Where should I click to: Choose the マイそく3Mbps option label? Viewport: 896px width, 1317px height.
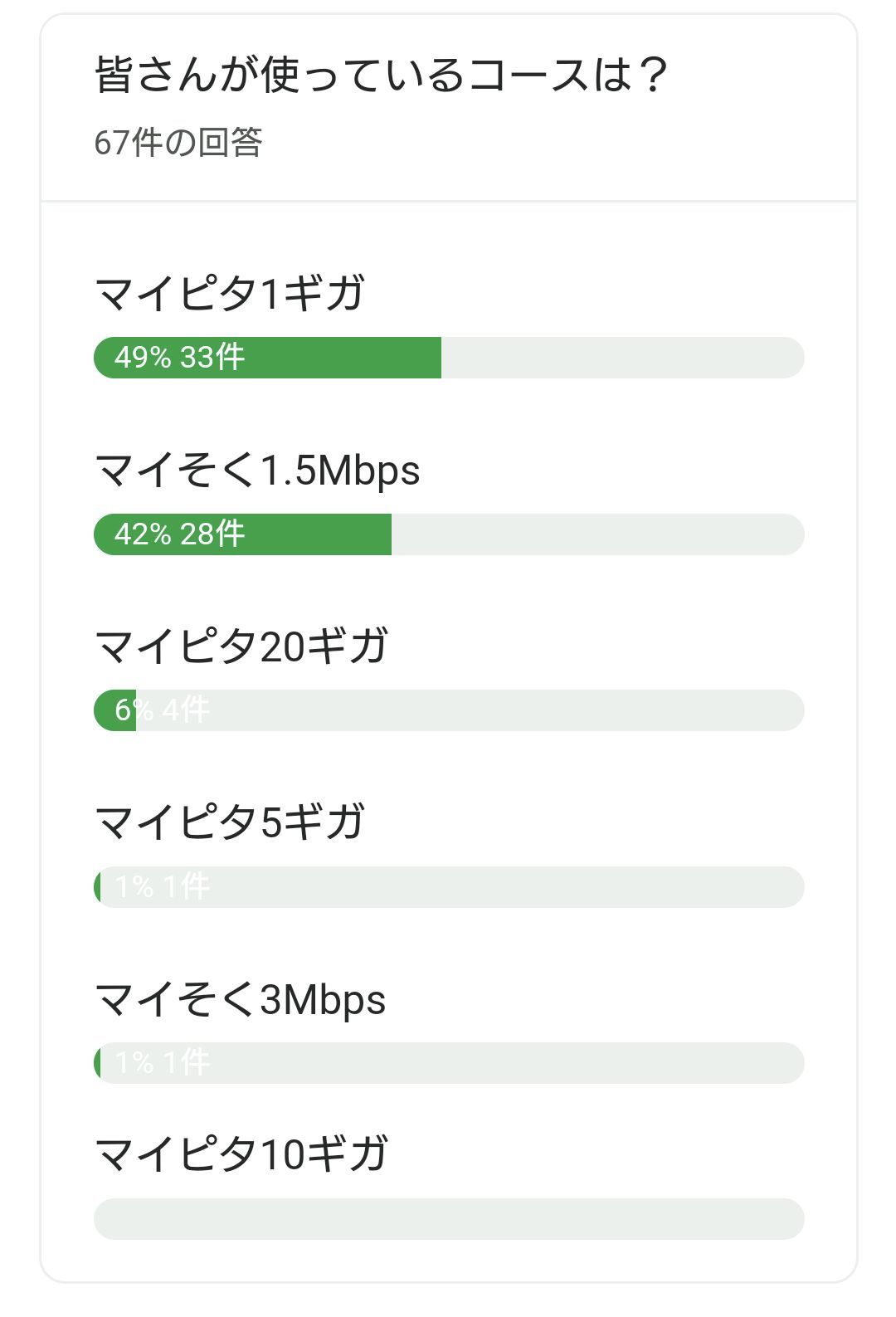click(241, 999)
